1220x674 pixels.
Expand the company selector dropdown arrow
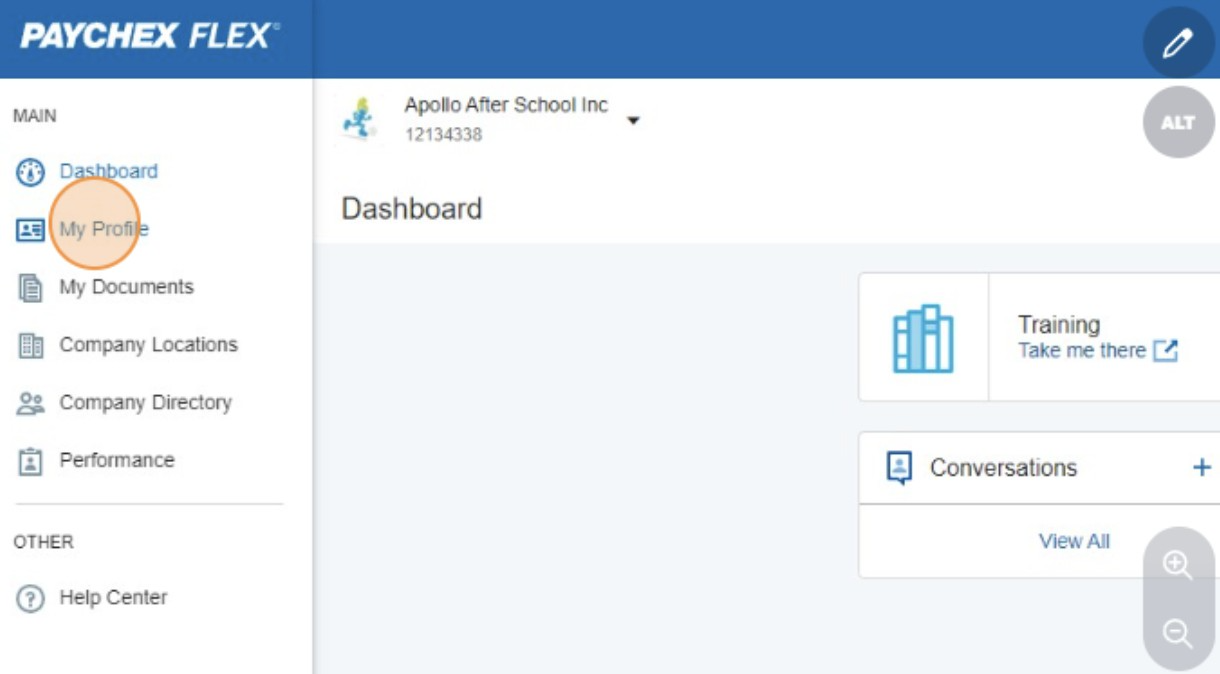coord(633,121)
